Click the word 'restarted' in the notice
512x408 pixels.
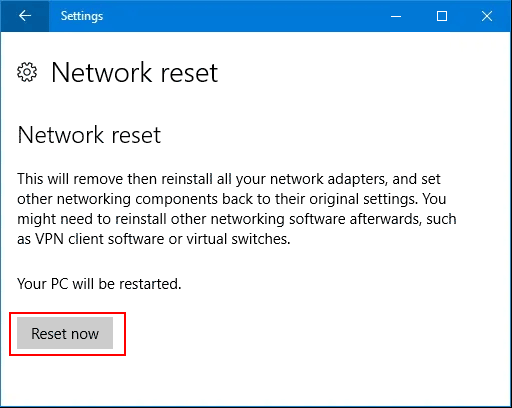click(x=150, y=284)
